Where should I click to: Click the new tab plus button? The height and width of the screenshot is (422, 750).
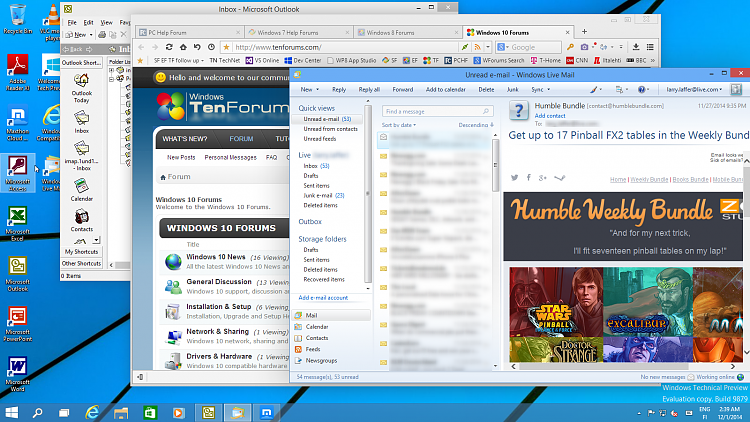pyautogui.click(x=584, y=32)
